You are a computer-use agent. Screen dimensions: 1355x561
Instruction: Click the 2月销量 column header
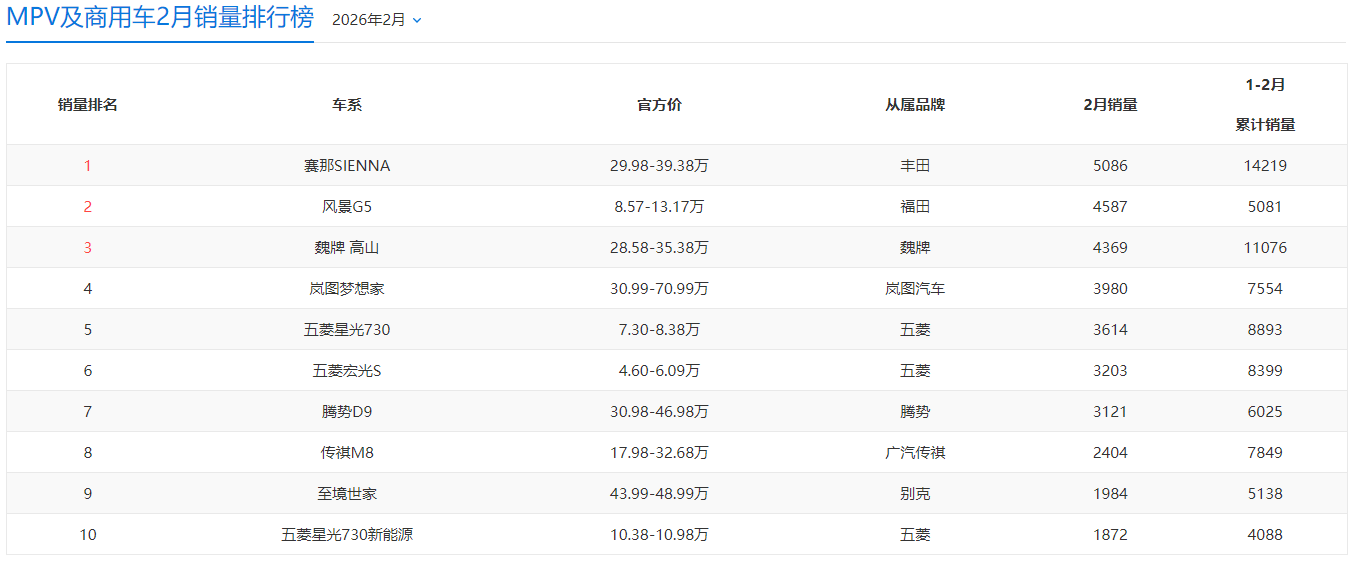1110,105
